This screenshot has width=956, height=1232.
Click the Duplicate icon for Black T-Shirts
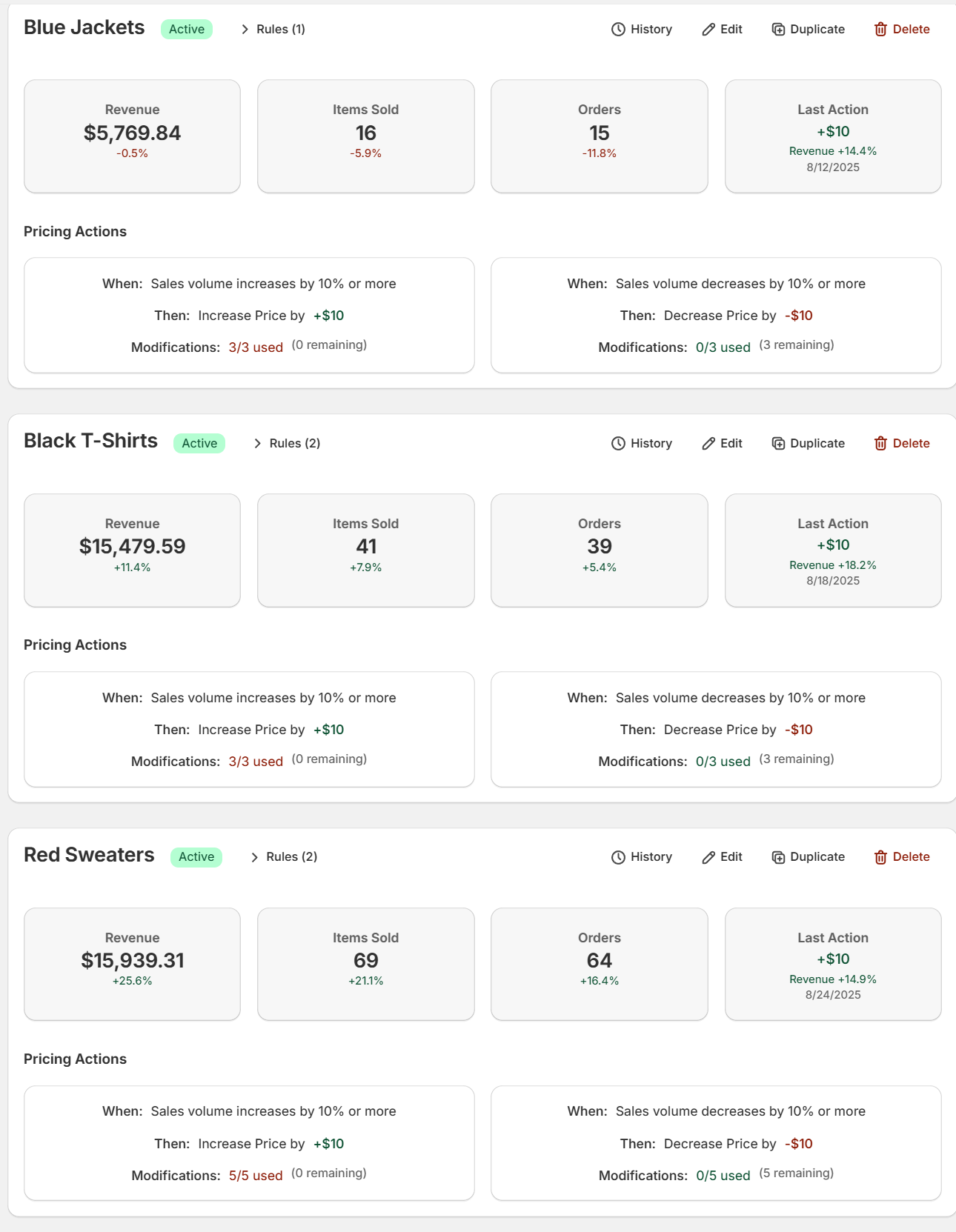click(778, 443)
